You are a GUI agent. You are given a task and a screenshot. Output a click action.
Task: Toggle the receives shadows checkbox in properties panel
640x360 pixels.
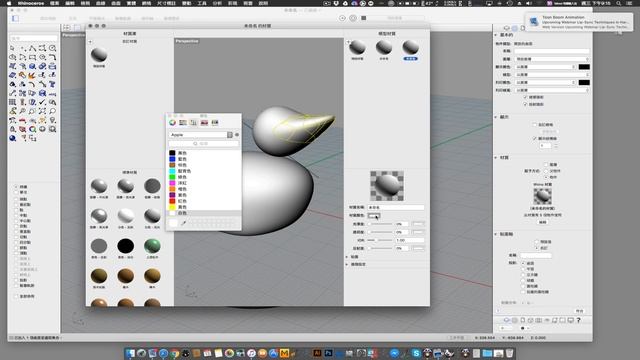tap(525, 104)
